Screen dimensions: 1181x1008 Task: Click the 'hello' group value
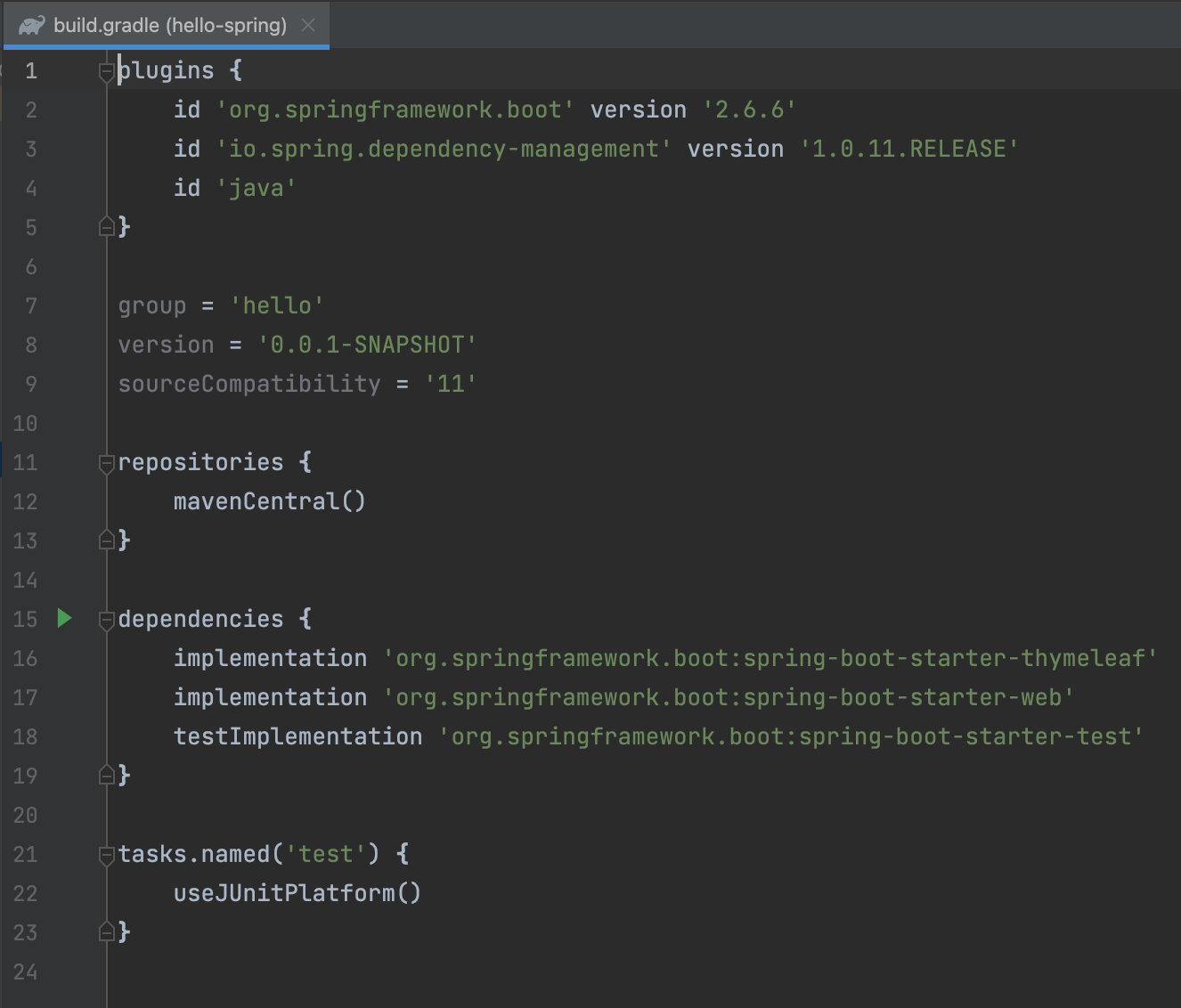point(277,305)
